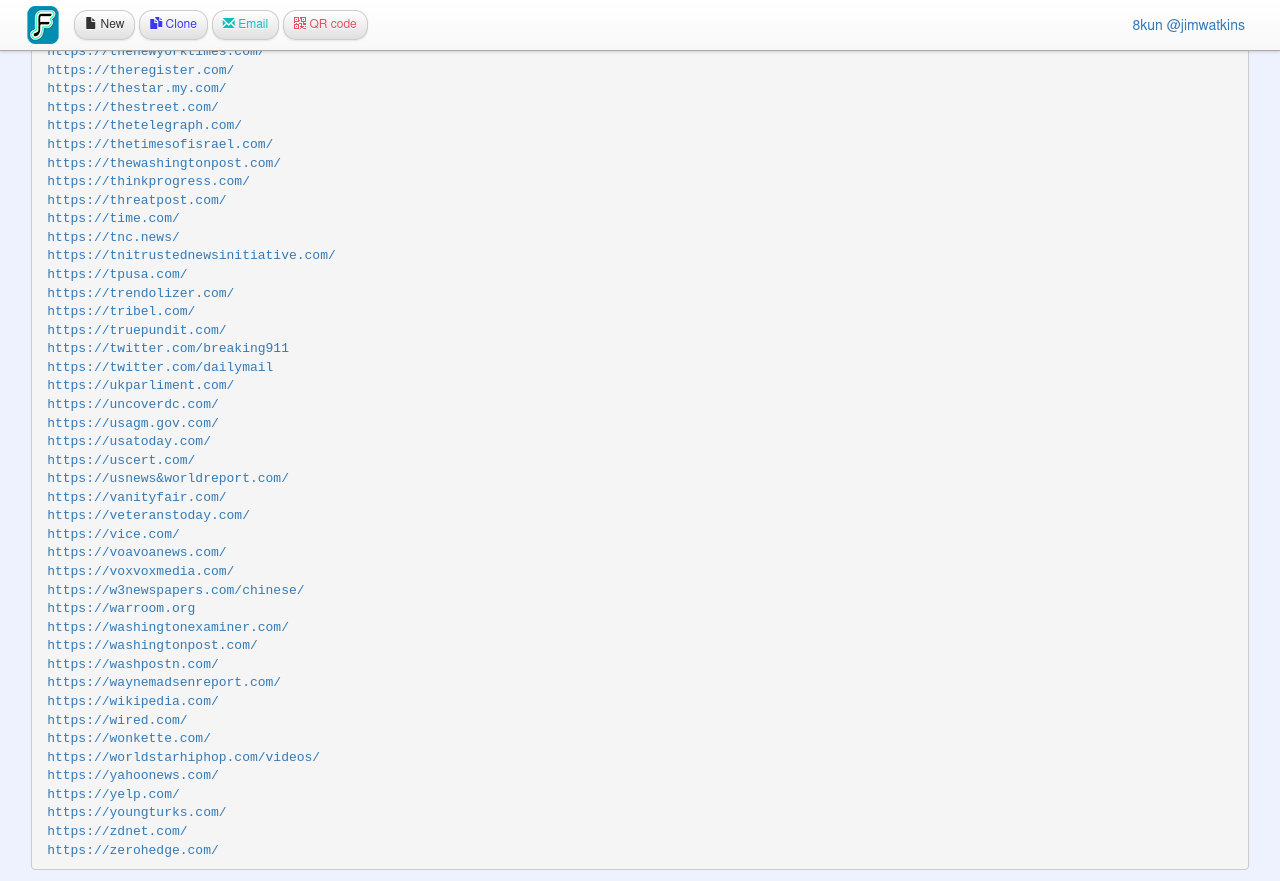Open twitter.com/dailymail link

(160, 367)
